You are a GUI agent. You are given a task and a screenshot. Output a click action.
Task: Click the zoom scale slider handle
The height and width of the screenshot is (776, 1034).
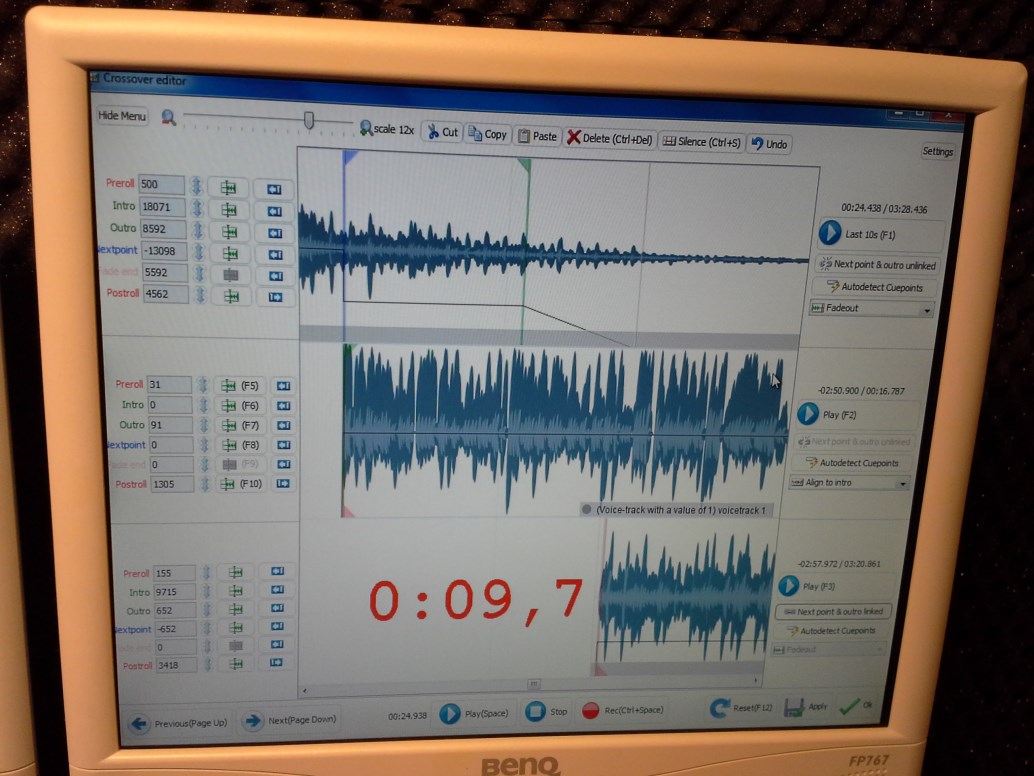pyautogui.click(x=309, y=120)
